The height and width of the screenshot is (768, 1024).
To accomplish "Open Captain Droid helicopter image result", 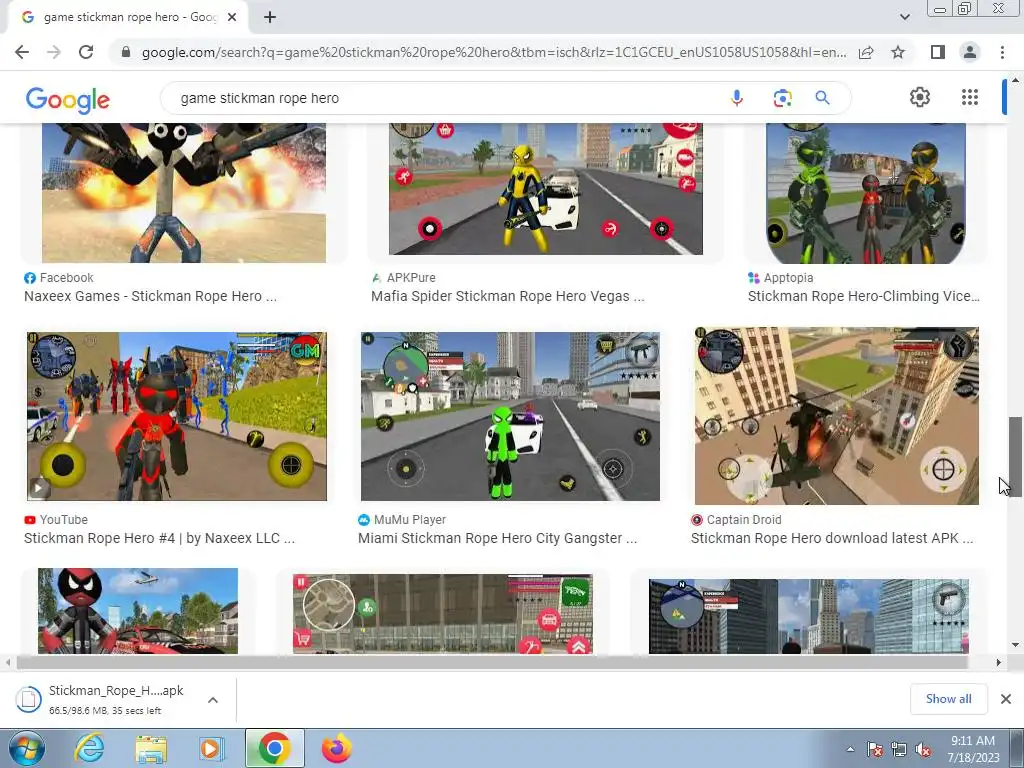I will [x=837, y=416].
